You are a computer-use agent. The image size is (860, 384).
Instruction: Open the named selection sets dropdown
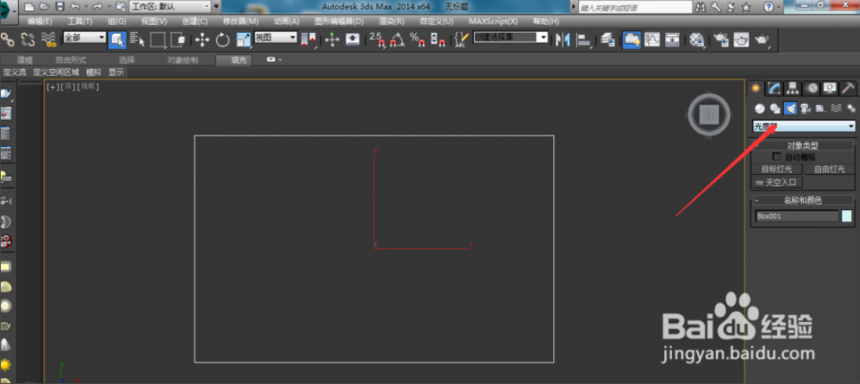pos(511,37)
